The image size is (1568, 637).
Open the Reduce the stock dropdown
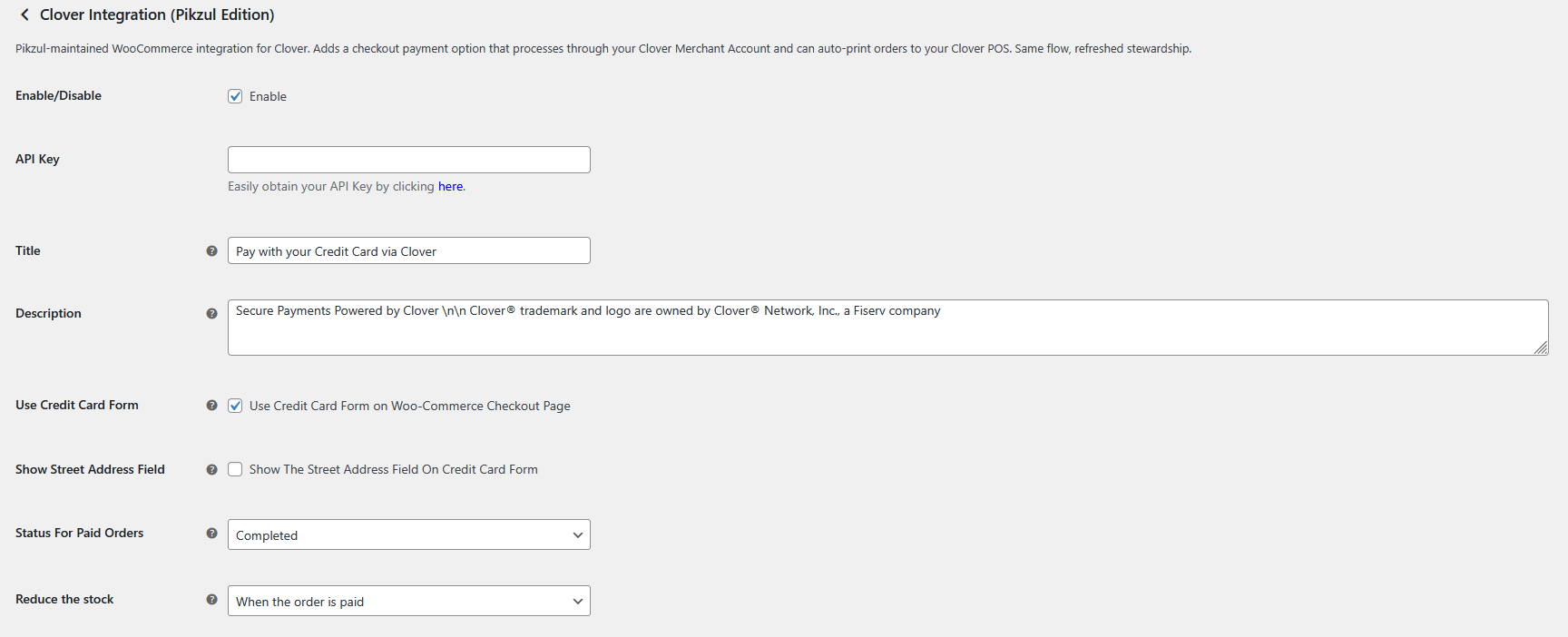tap(408, 601)
